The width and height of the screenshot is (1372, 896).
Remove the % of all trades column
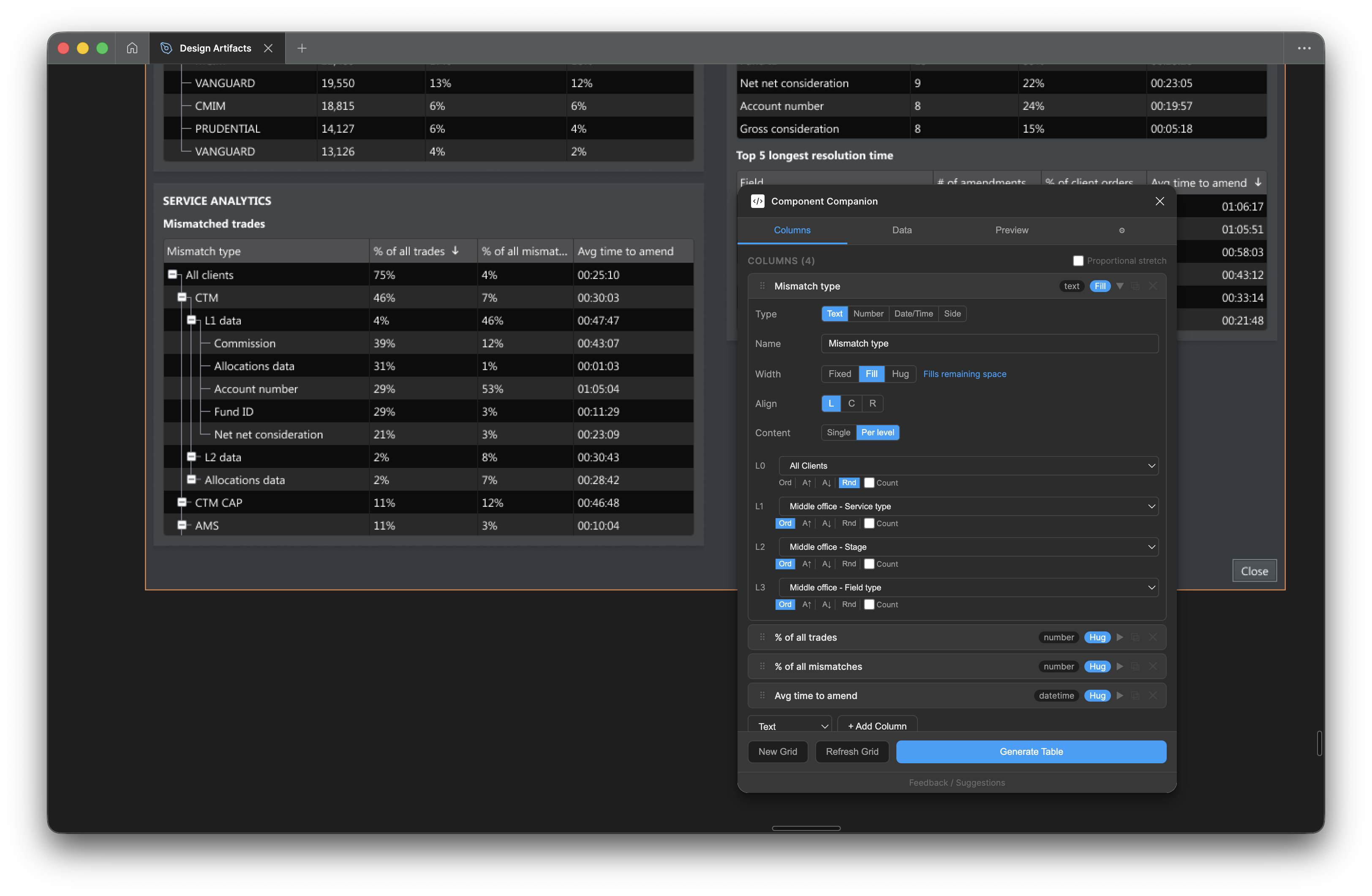point(1152,637)
